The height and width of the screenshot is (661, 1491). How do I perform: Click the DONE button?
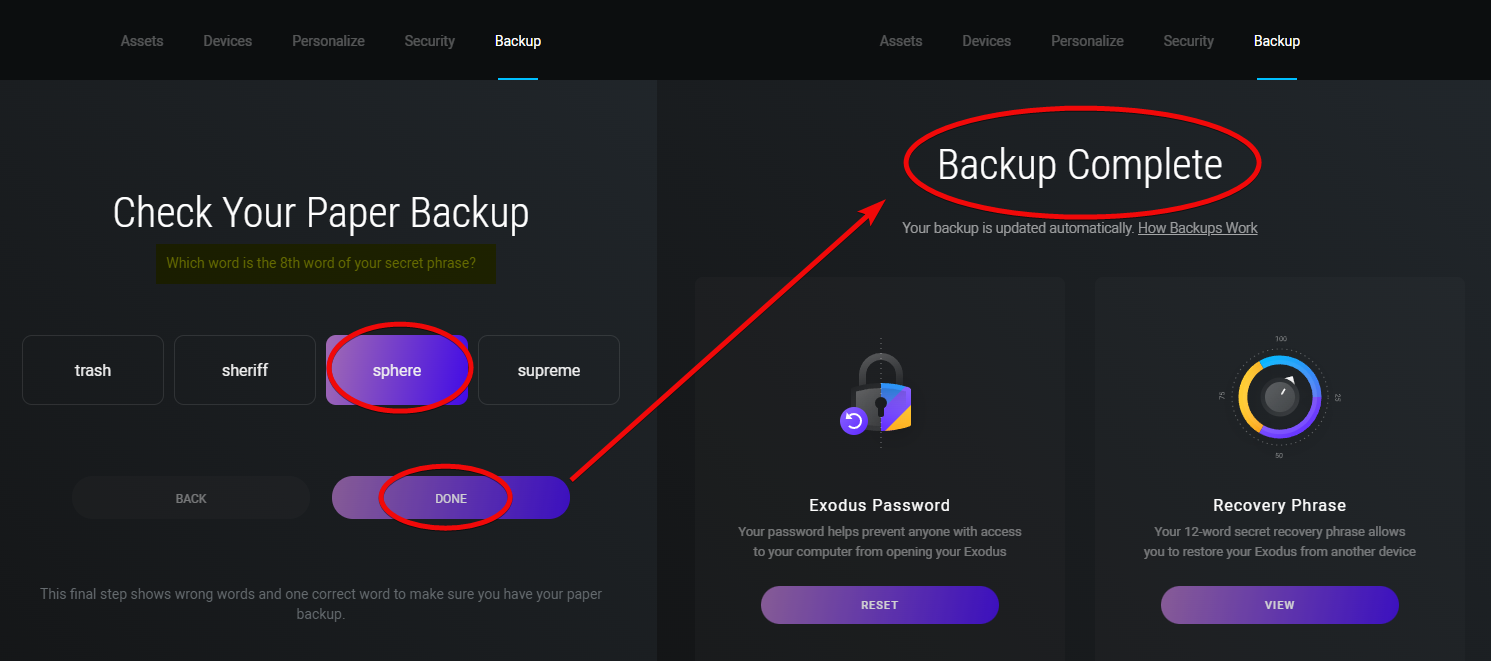(x=451, y=498)
